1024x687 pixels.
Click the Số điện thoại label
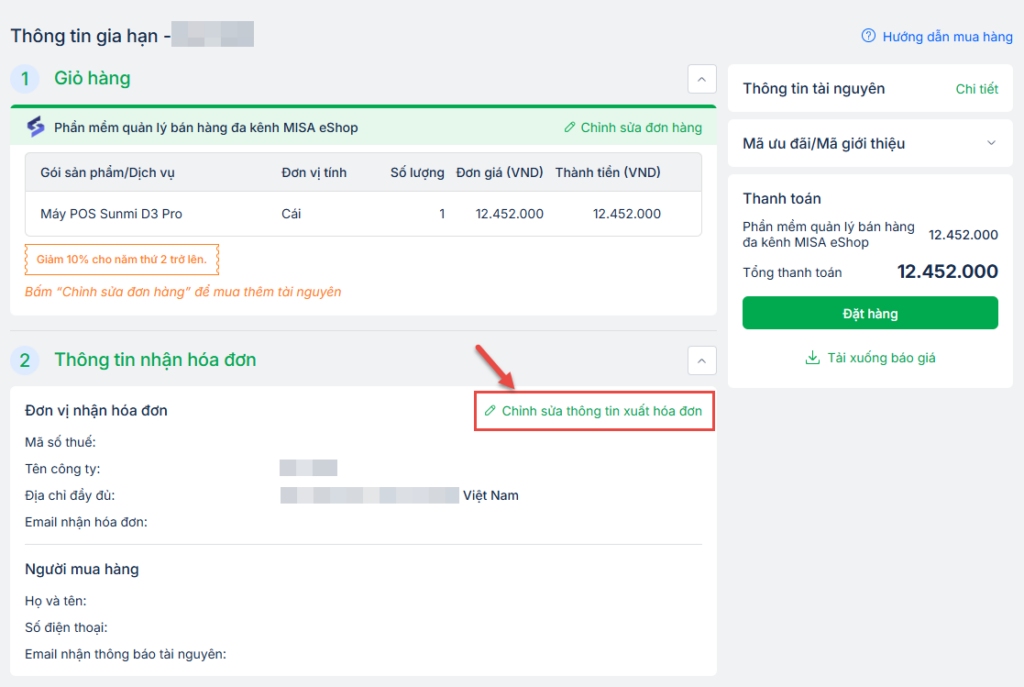(x=66, y=628)
